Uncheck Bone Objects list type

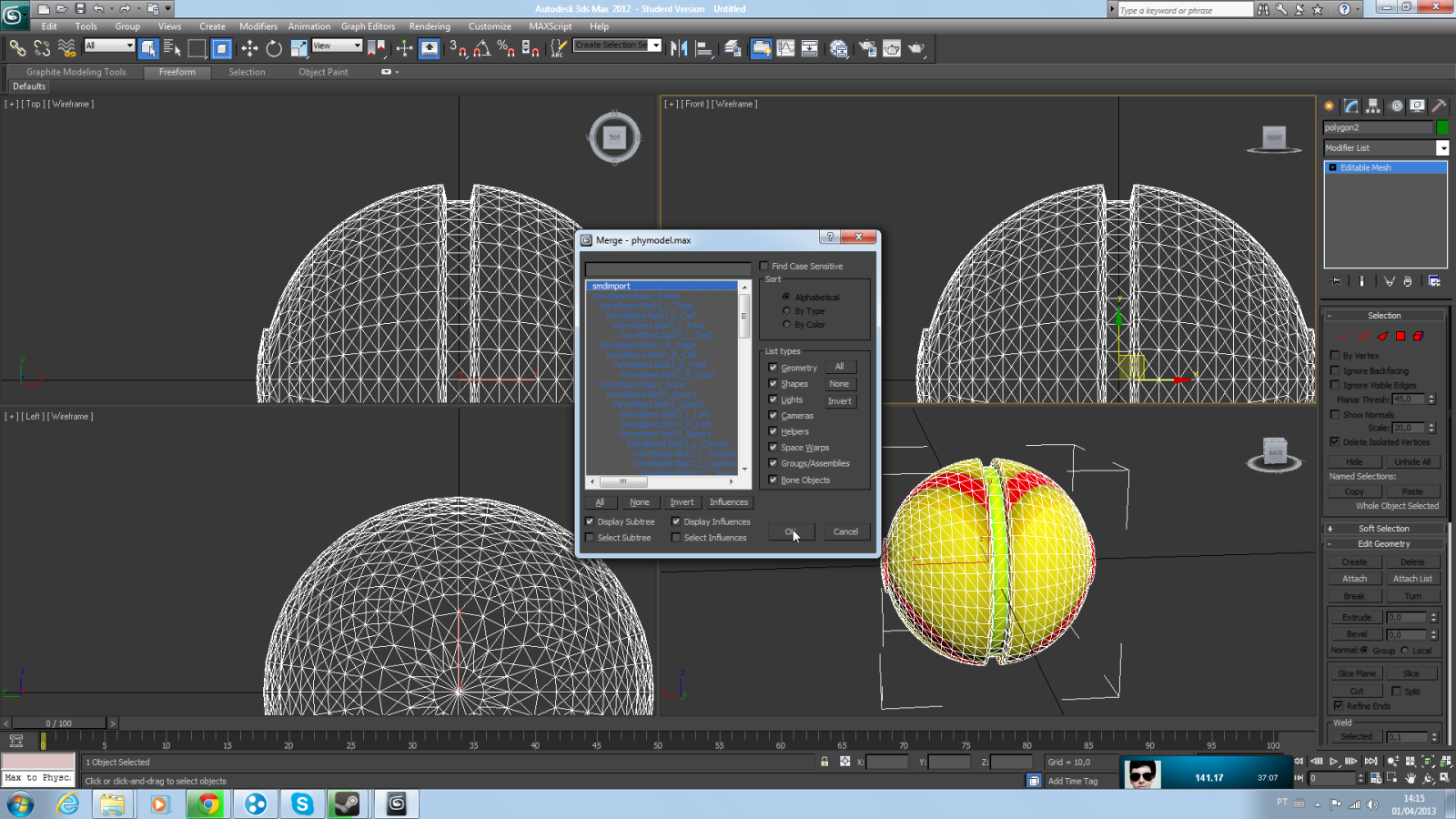pos(773,480)
